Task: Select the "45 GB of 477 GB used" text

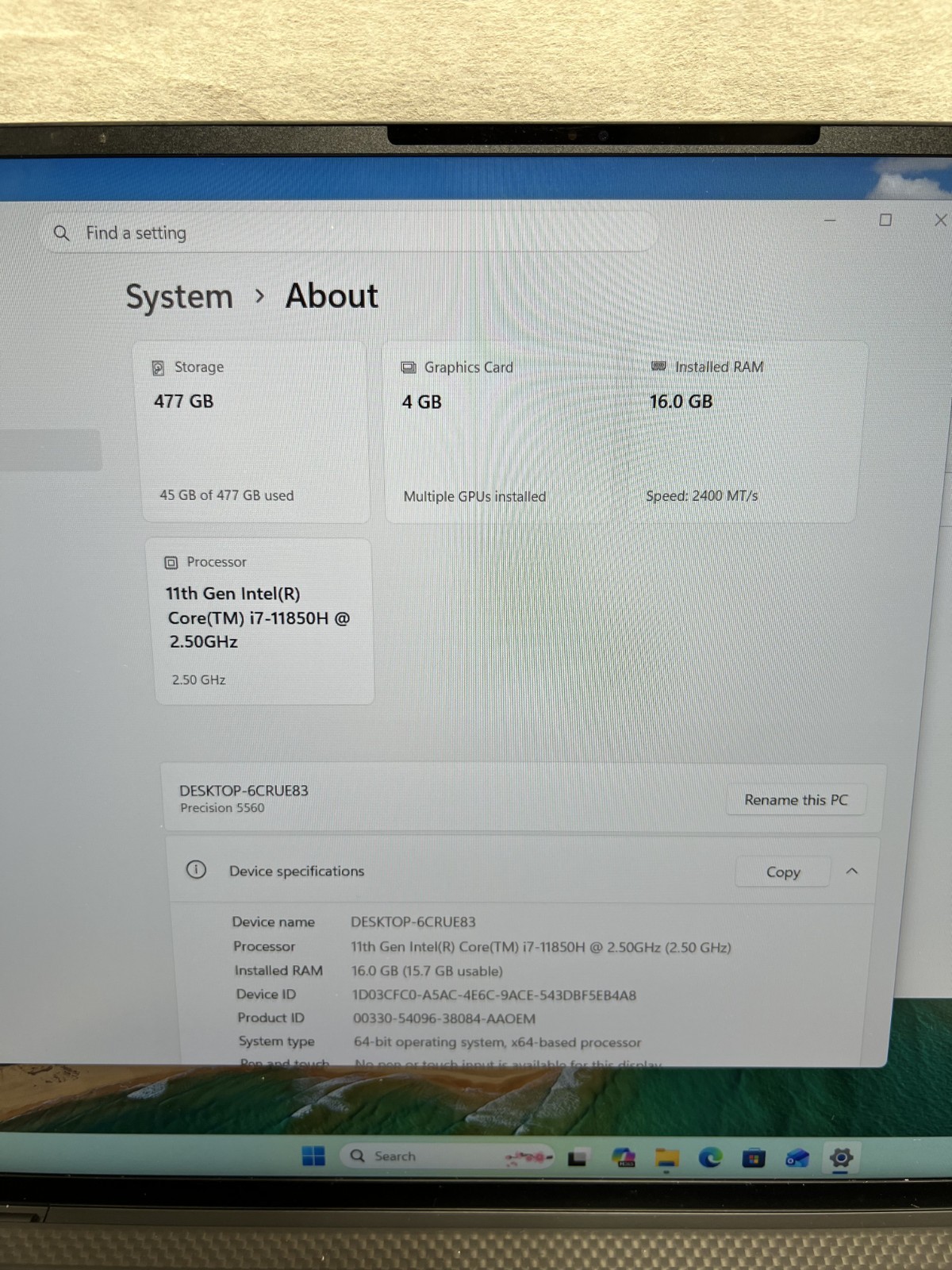Action: coord(227,495)
